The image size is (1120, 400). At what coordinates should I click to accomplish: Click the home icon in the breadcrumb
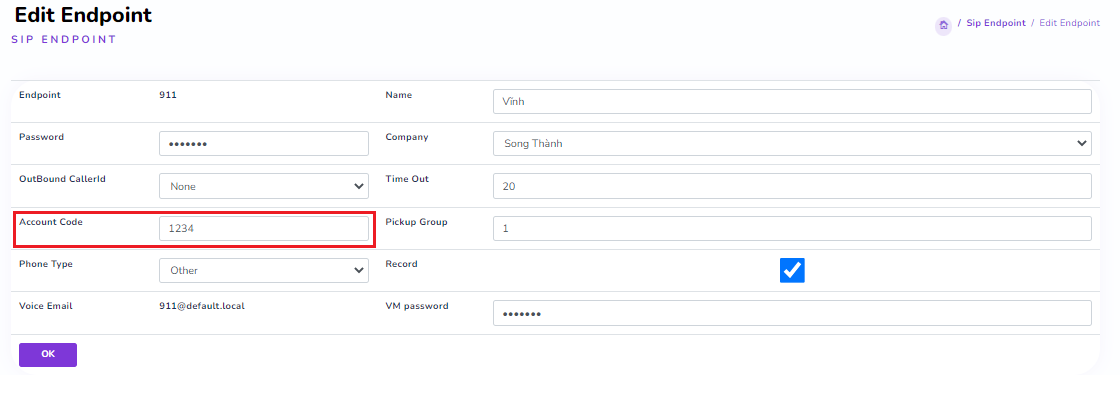943,24
